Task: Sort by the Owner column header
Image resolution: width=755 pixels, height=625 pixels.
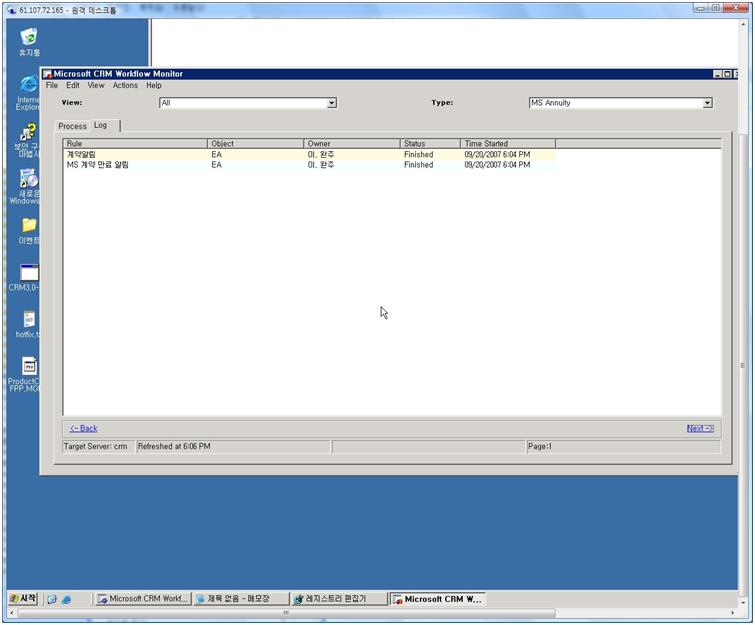Action: tap(352, 143)
